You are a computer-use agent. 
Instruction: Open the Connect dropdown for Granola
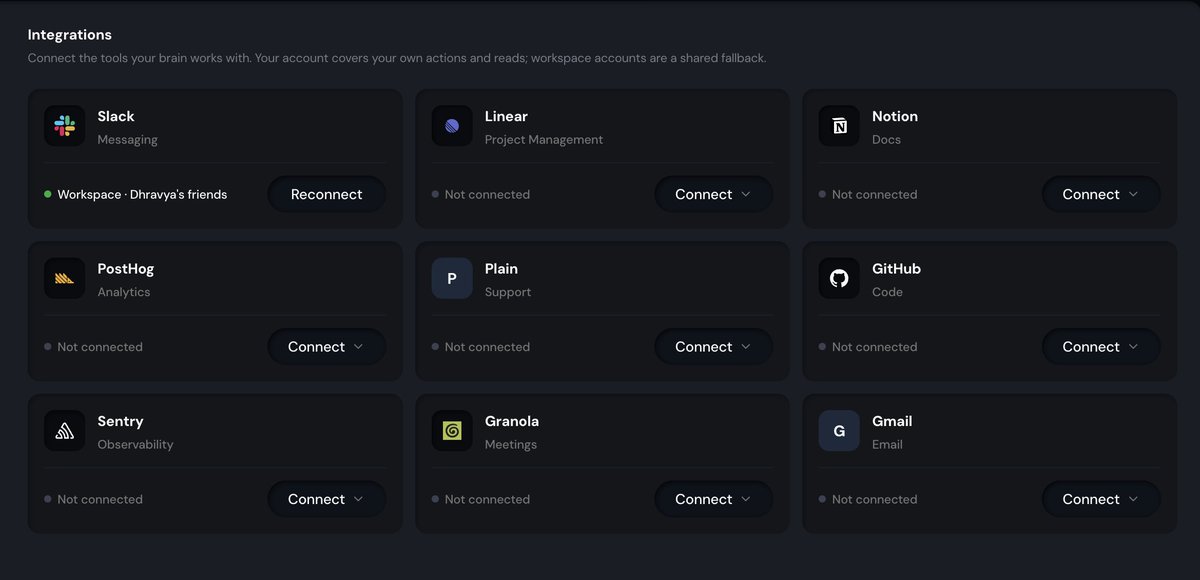(x=714, y=499)
